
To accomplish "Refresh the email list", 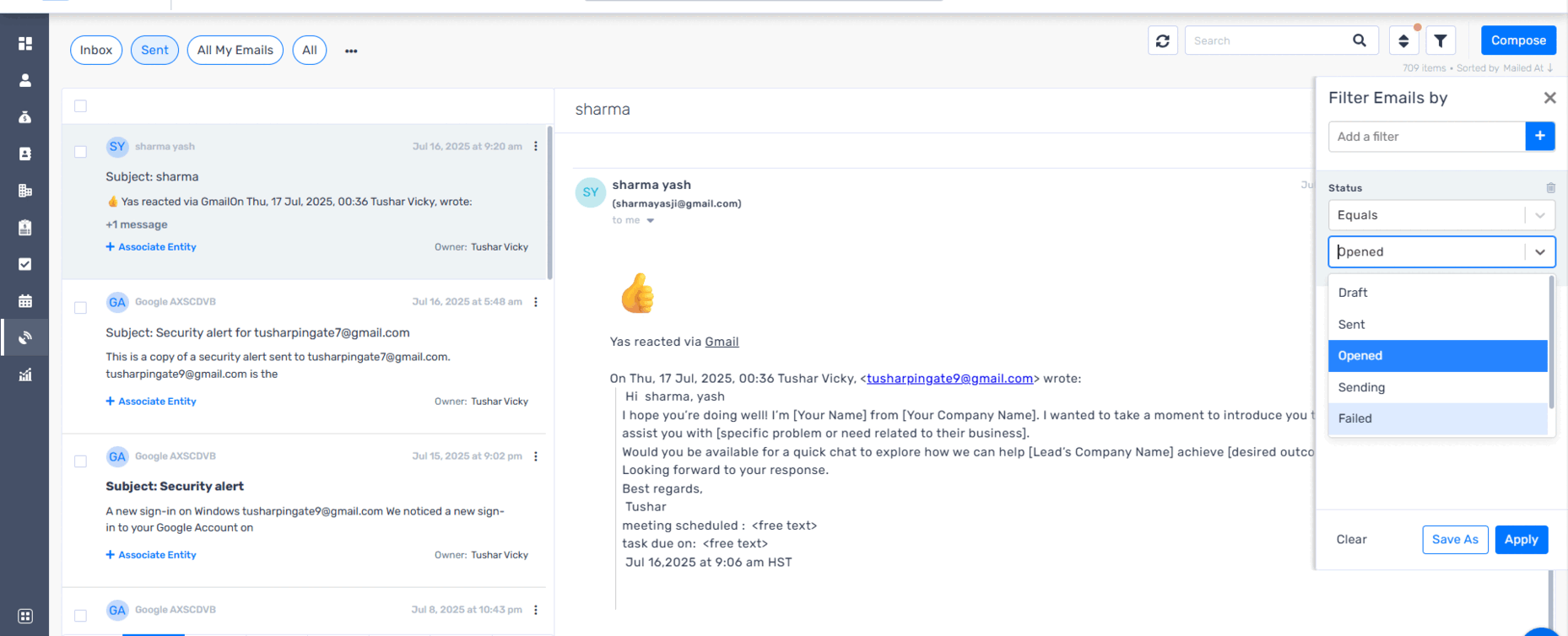I will (1163, 40).
